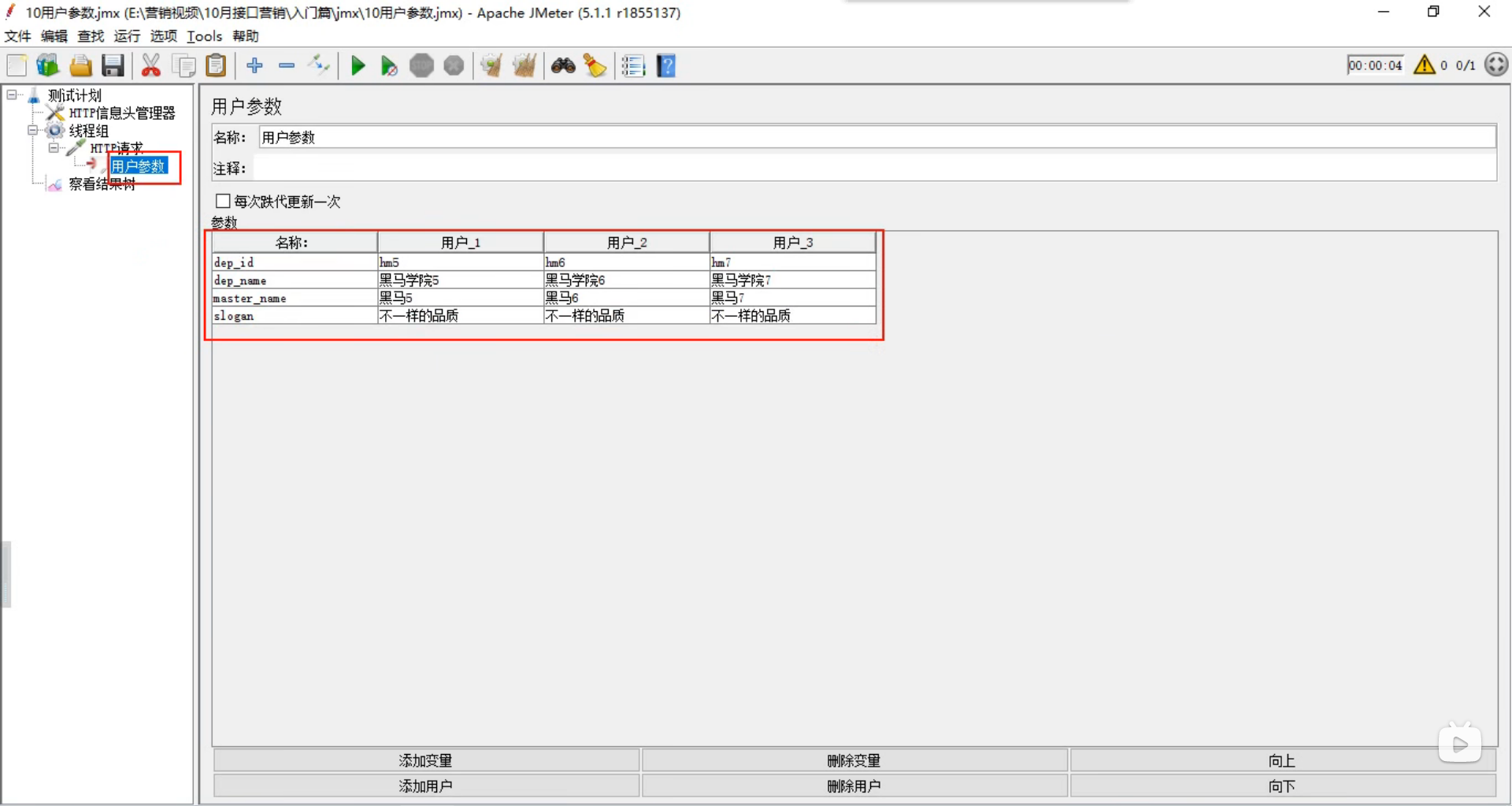Click the dep_id name cell
This screenshot has width=1512, height=806.
point(295,262)
